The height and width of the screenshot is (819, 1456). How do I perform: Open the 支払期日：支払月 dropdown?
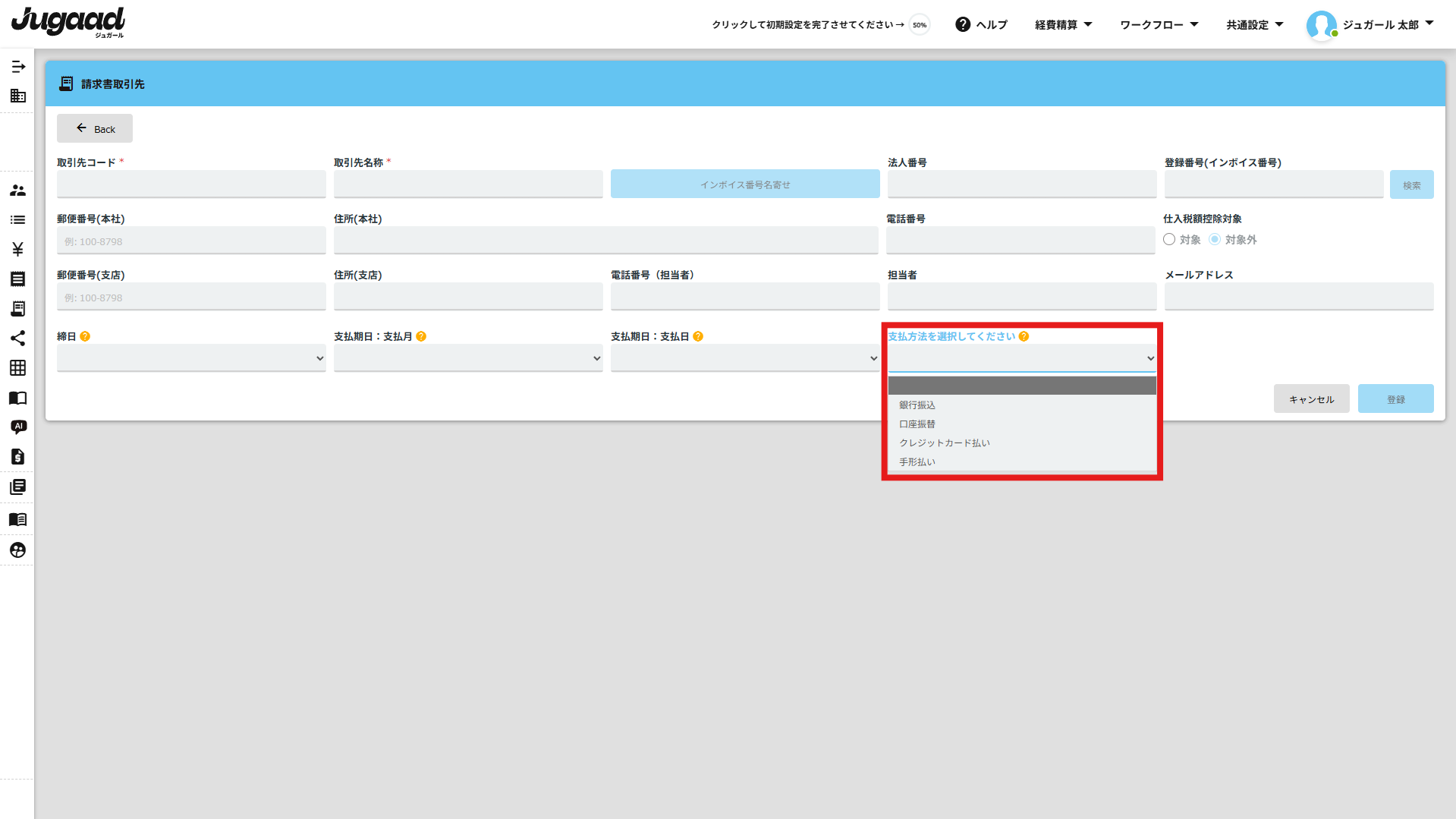pyautogui.click(x=468, y=358)
